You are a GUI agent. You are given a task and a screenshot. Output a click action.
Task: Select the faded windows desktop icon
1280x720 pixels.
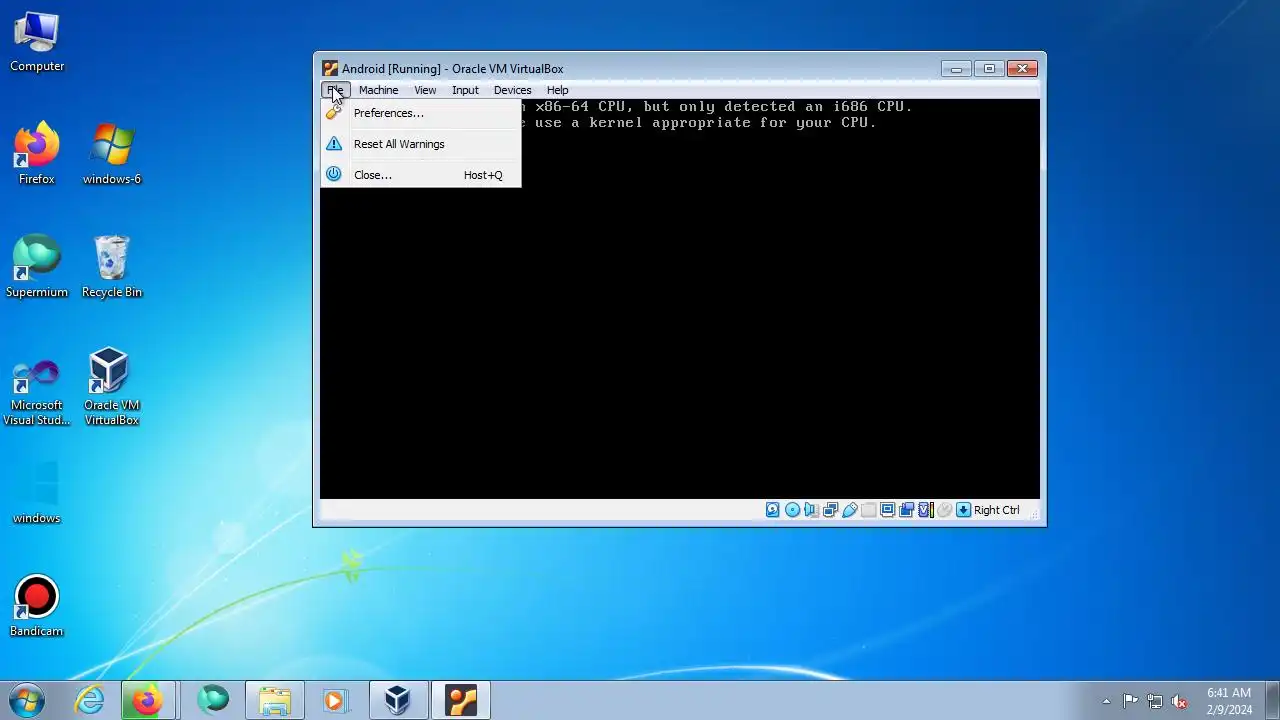(x=37, y=493)
